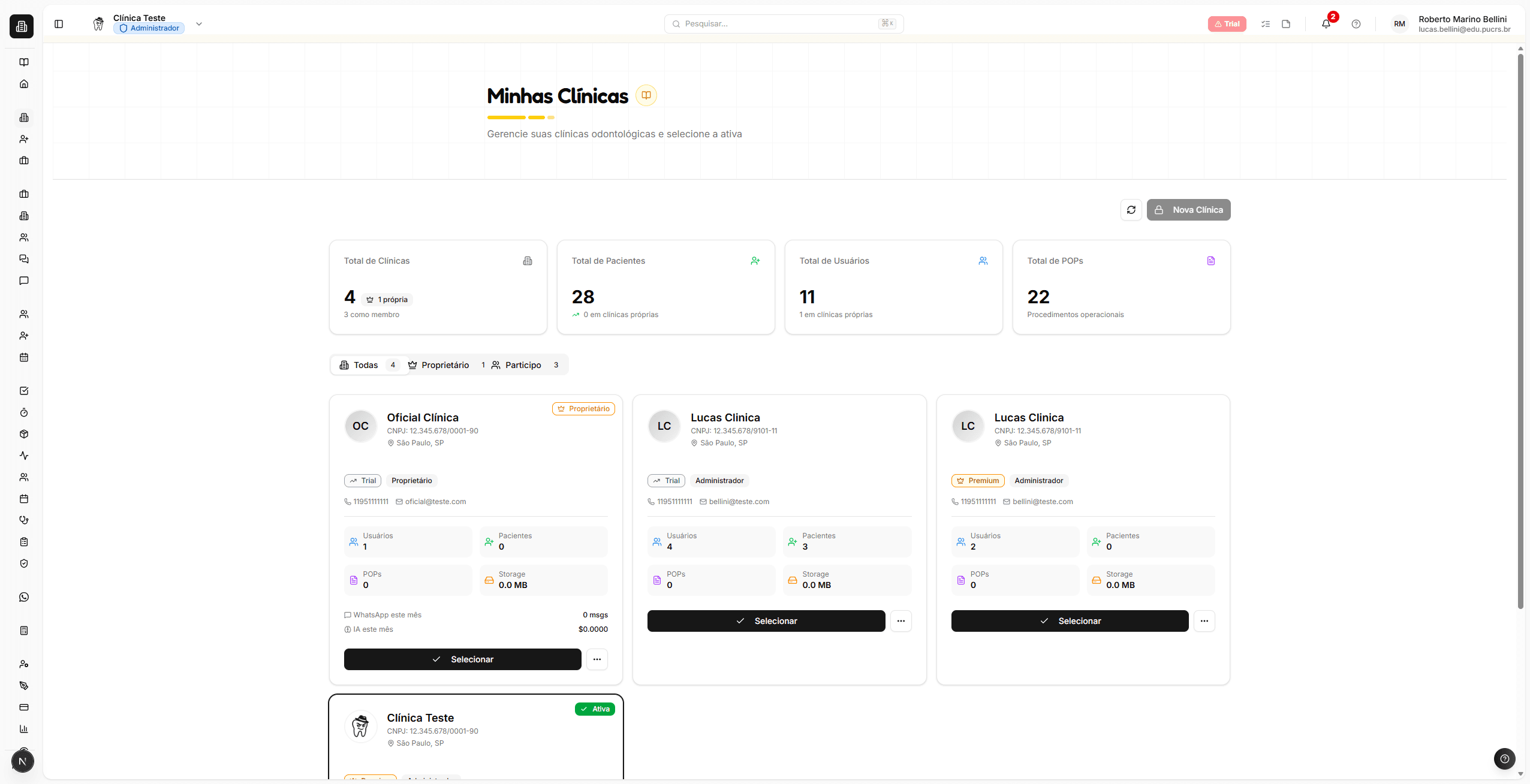Open the notifications bell icon

[1326, 24]
